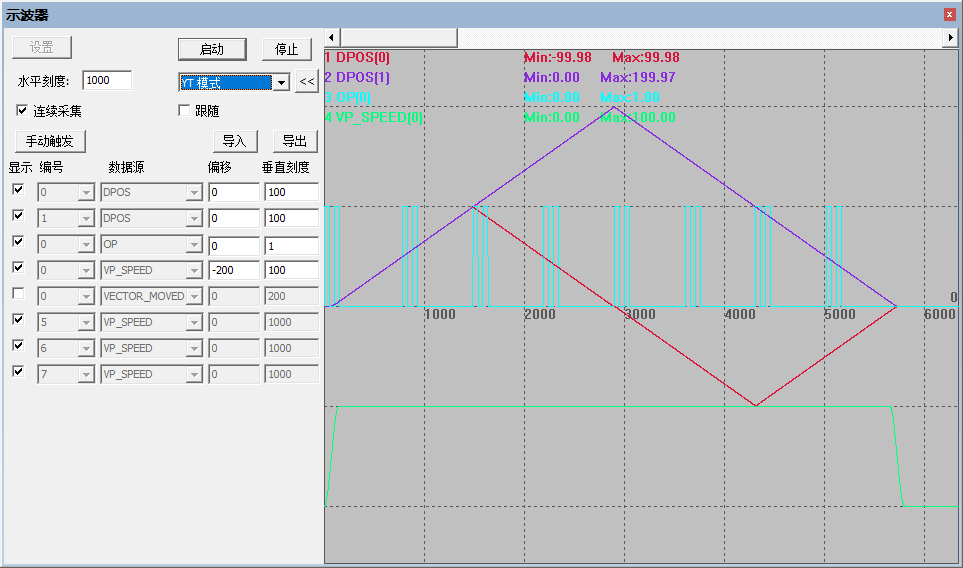Click the 水平刻度 input field

tap(107, 80)
